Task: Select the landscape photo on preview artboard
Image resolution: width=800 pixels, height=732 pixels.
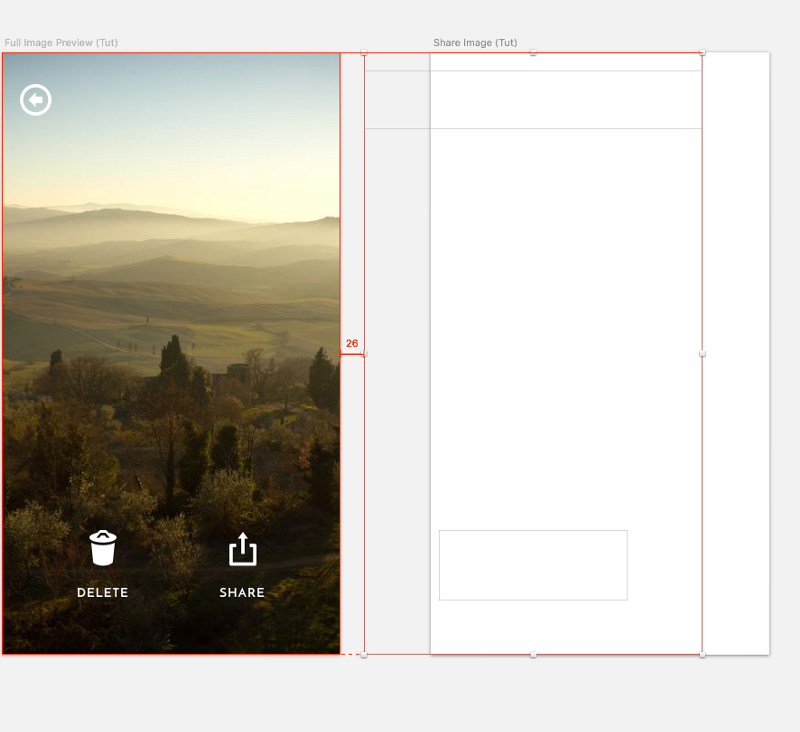Action: [170, 300]
